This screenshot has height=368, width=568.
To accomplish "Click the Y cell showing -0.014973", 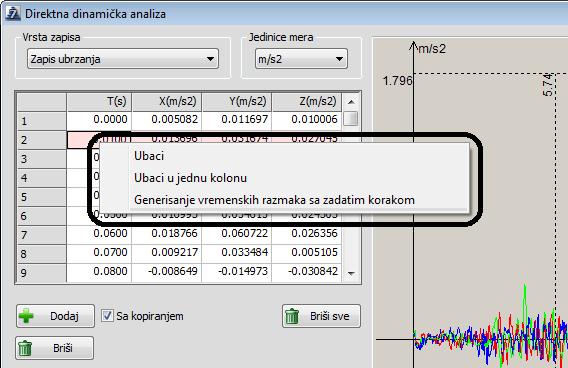I will [237, 271].
